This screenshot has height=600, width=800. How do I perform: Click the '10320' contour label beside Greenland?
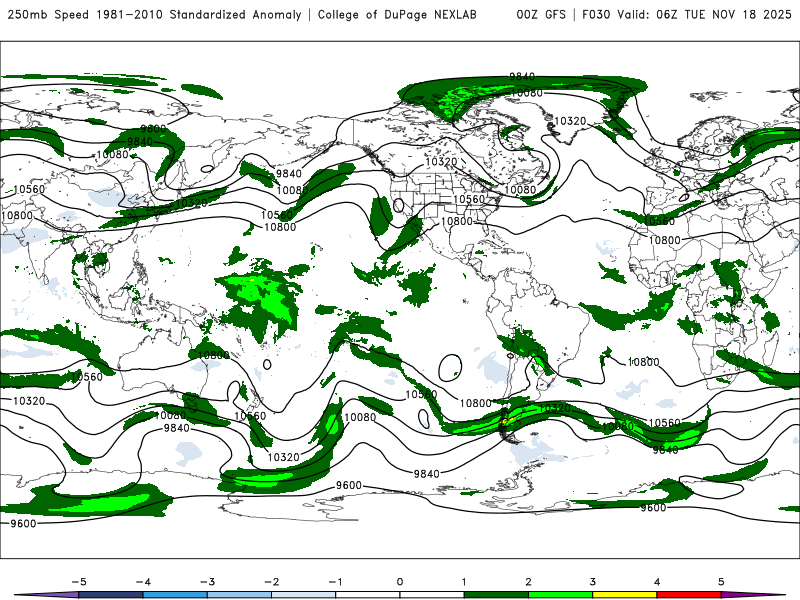click(x=570, y=121)
